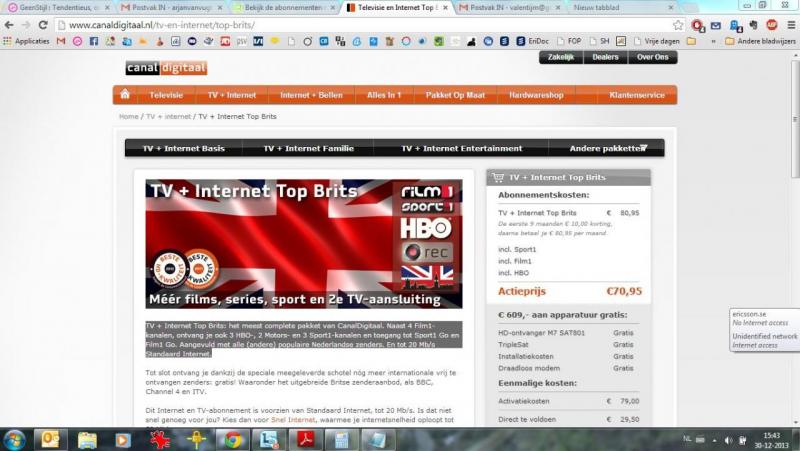Open the Klantenservice menu item

[637, 95]
